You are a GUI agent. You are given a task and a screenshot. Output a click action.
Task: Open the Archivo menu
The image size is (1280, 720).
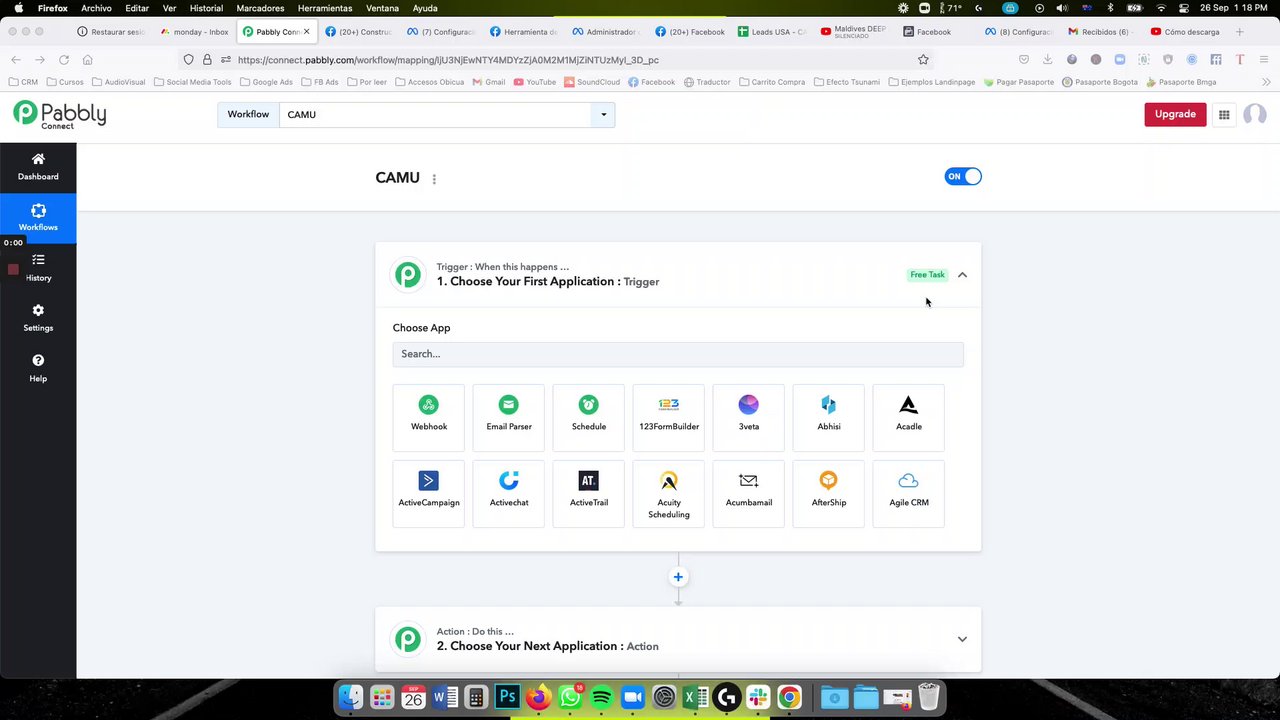point(96,8)
